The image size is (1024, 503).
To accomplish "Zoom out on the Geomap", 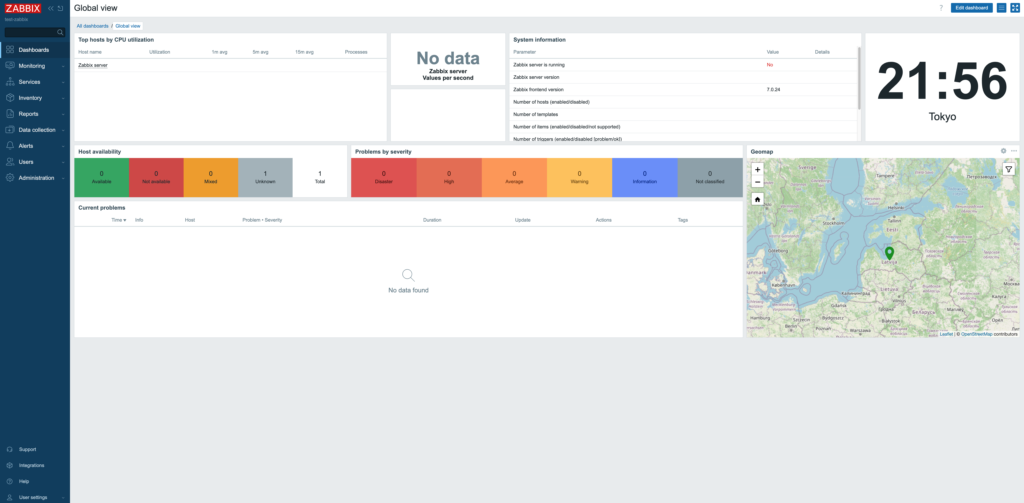I will pos(757,182).
